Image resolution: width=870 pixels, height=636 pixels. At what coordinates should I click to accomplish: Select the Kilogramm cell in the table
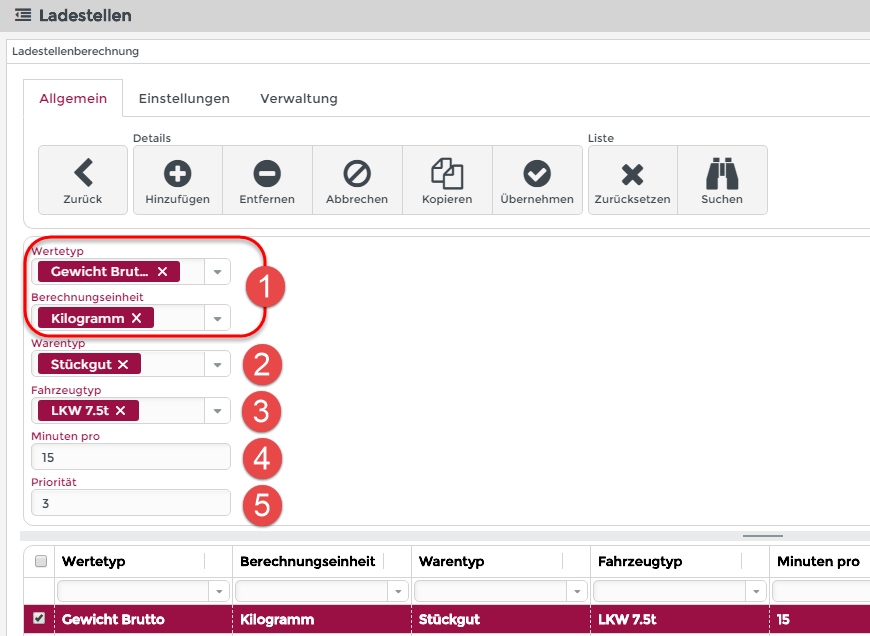click(322, 619)
